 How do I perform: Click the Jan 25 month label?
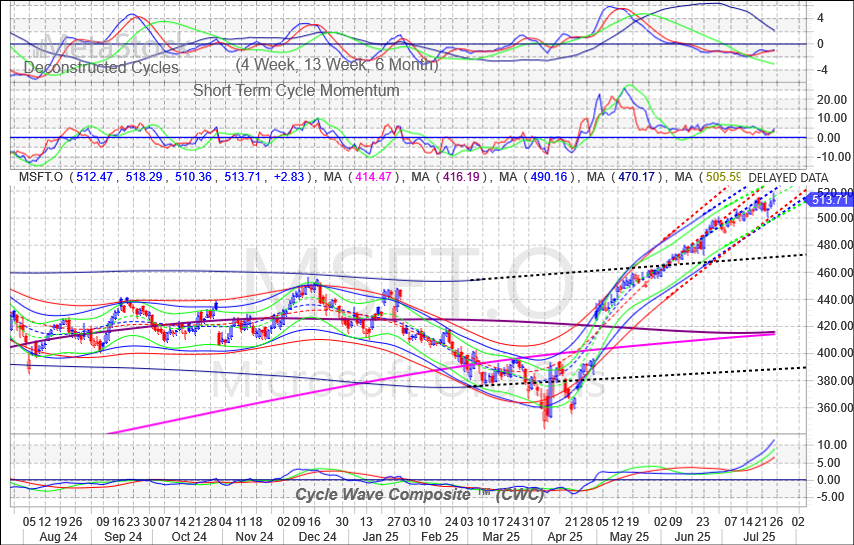(x=381, y=536)
